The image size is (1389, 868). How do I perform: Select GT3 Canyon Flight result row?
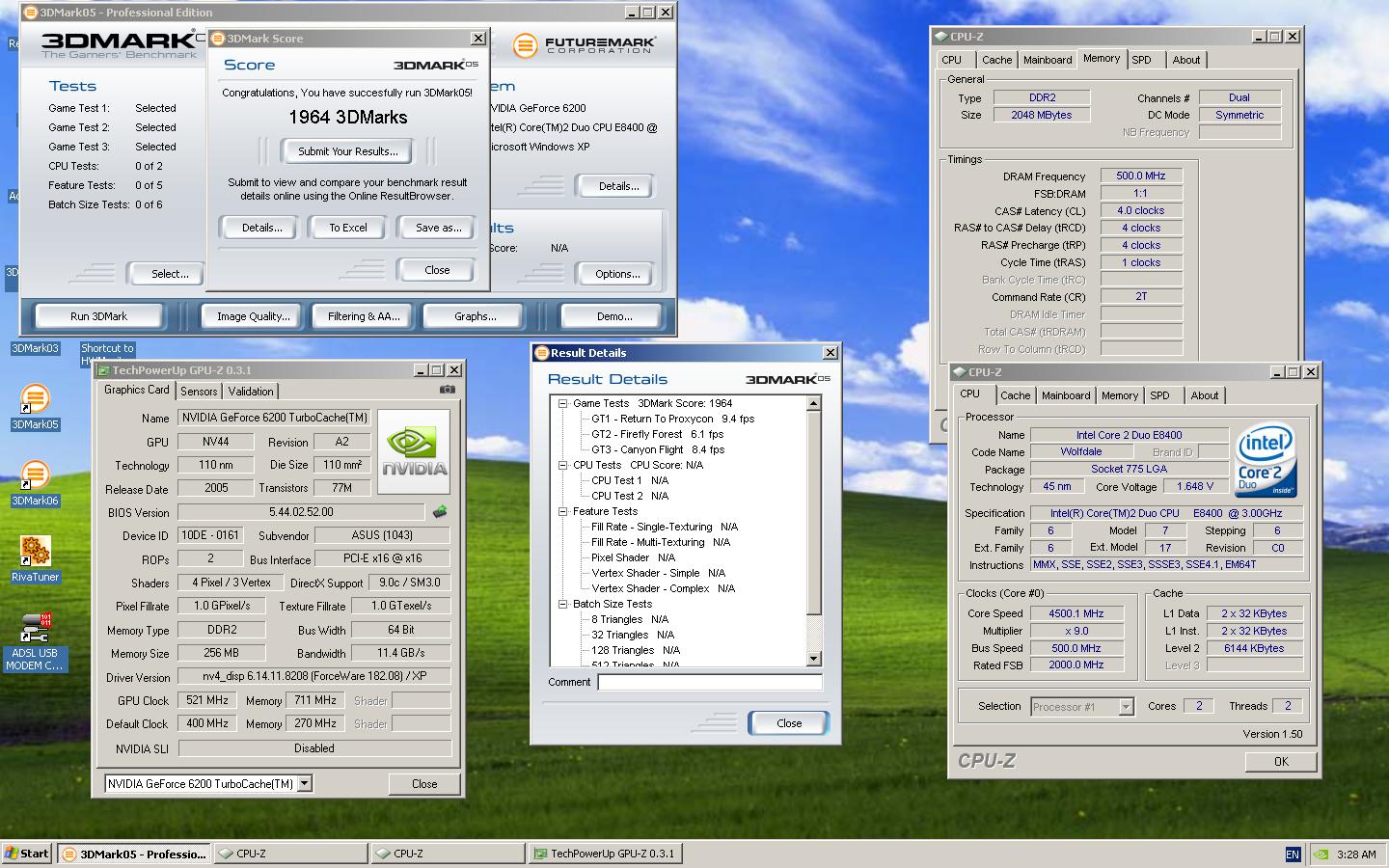(658, 449)
